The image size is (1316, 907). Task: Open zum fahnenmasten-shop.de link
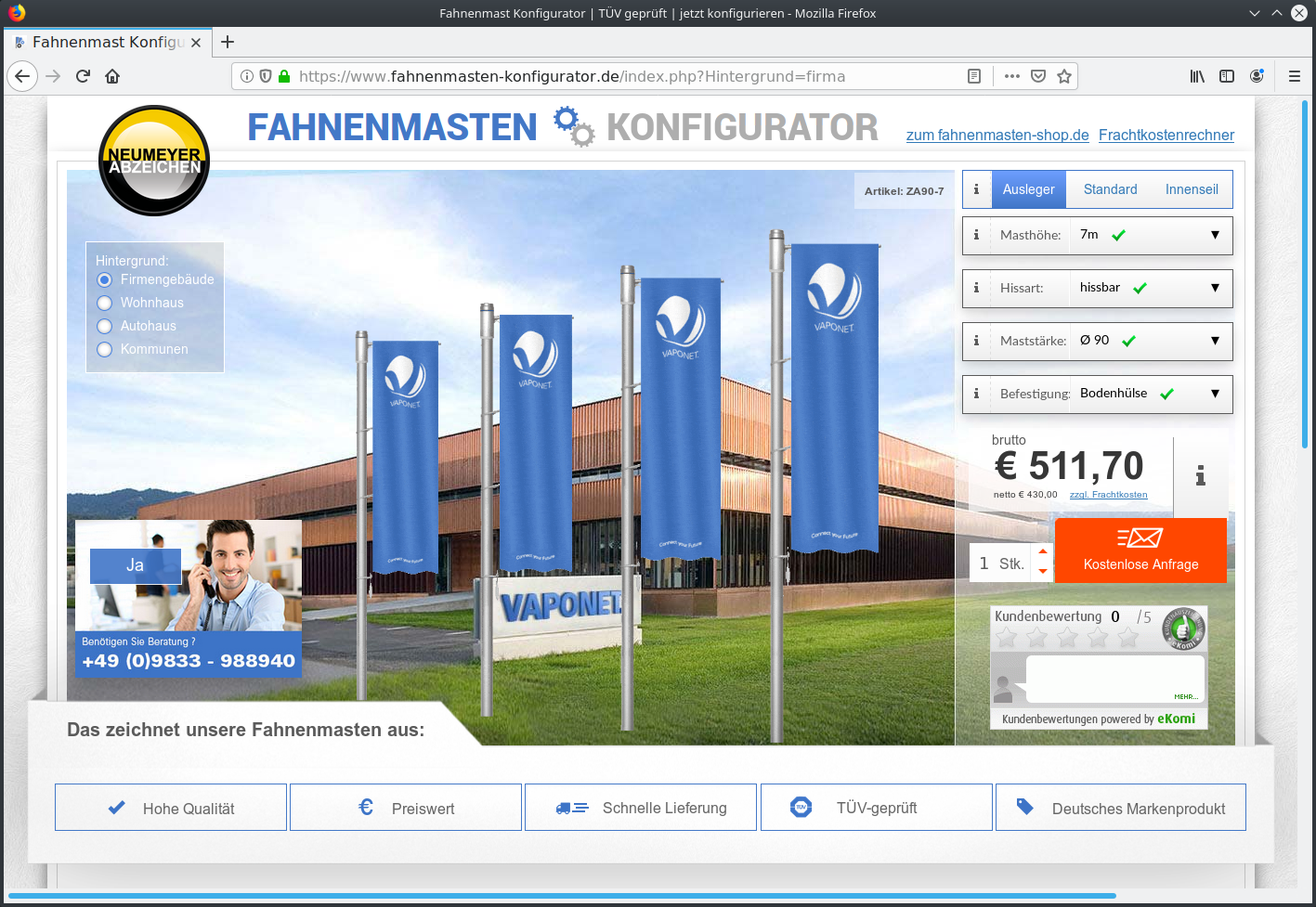[x=997, y=136]
